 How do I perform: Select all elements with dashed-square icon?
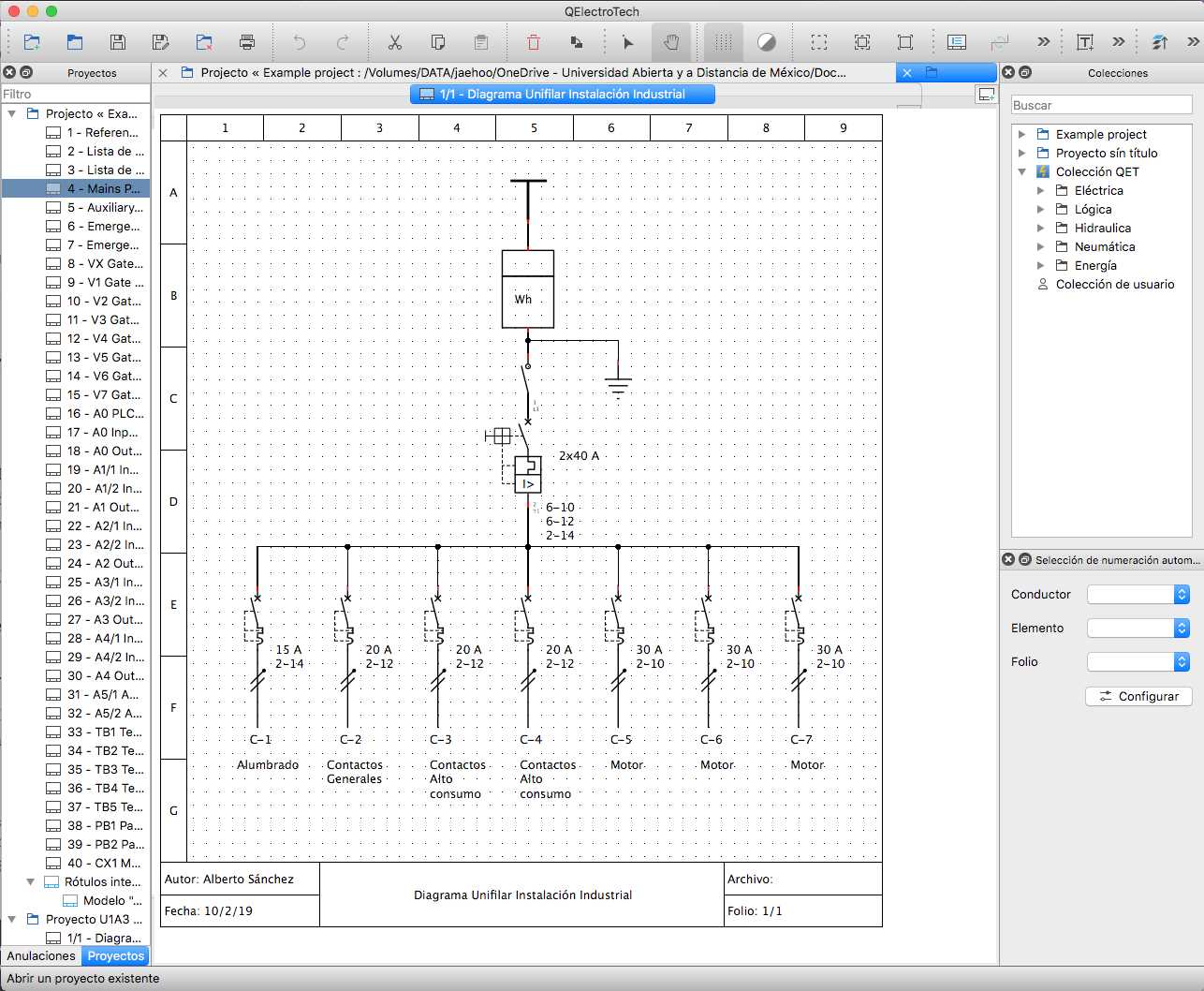click(x=819, y=42)
